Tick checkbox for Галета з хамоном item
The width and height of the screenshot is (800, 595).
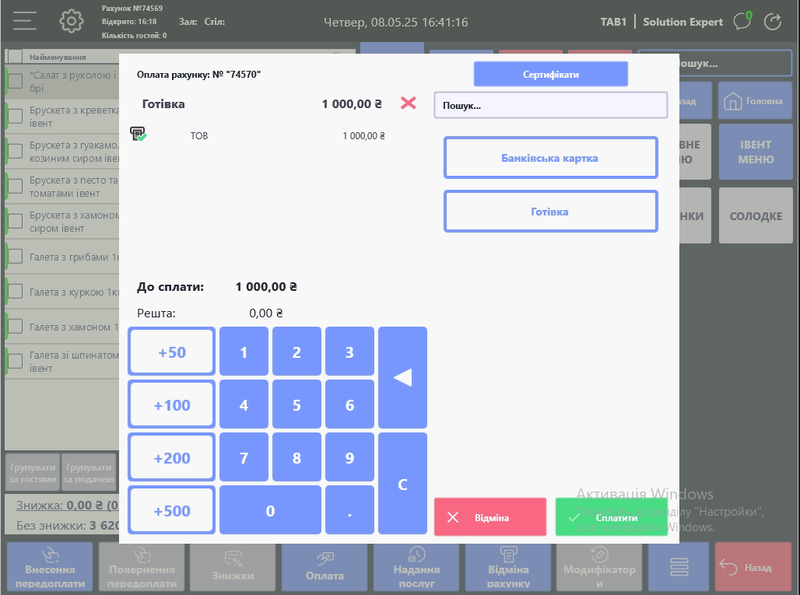pyautogui.click(x=15, y=326)
